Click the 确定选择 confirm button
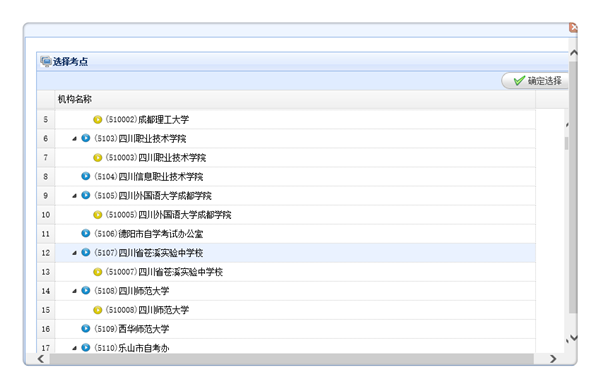The width and height of the screenshot is (600, 388). click(x=535, y=81)
